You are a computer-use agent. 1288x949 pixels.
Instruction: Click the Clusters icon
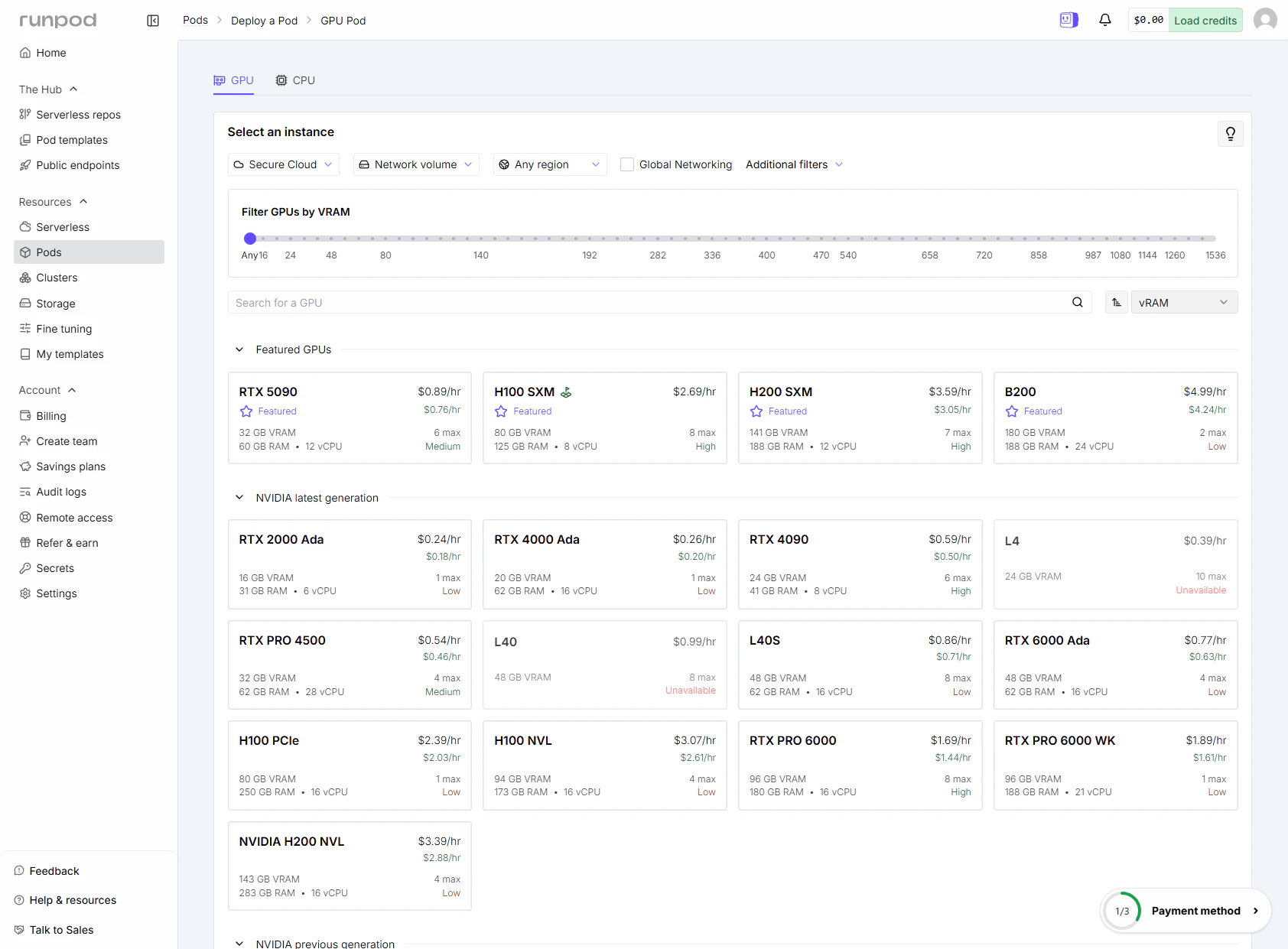[x=25, y=278]
